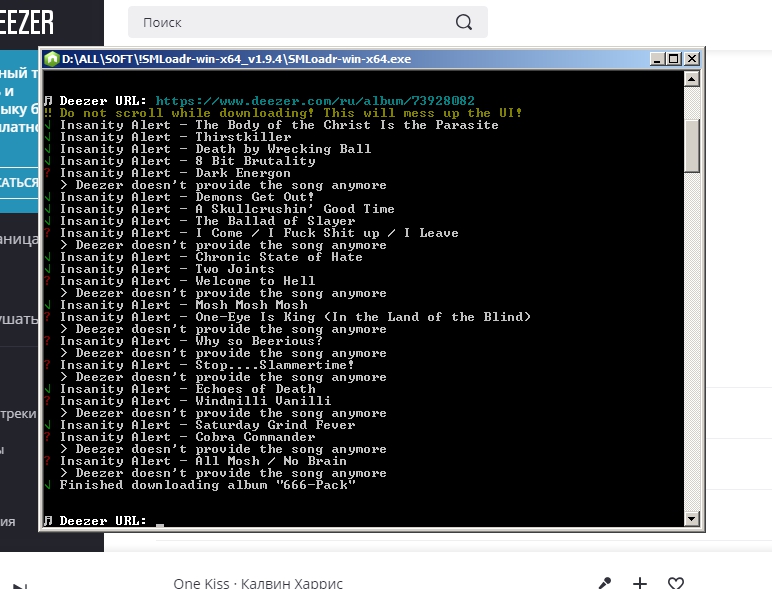Open lyrics with the microphone icon in the player
This screenshot has height=589, width=772.
605,583
